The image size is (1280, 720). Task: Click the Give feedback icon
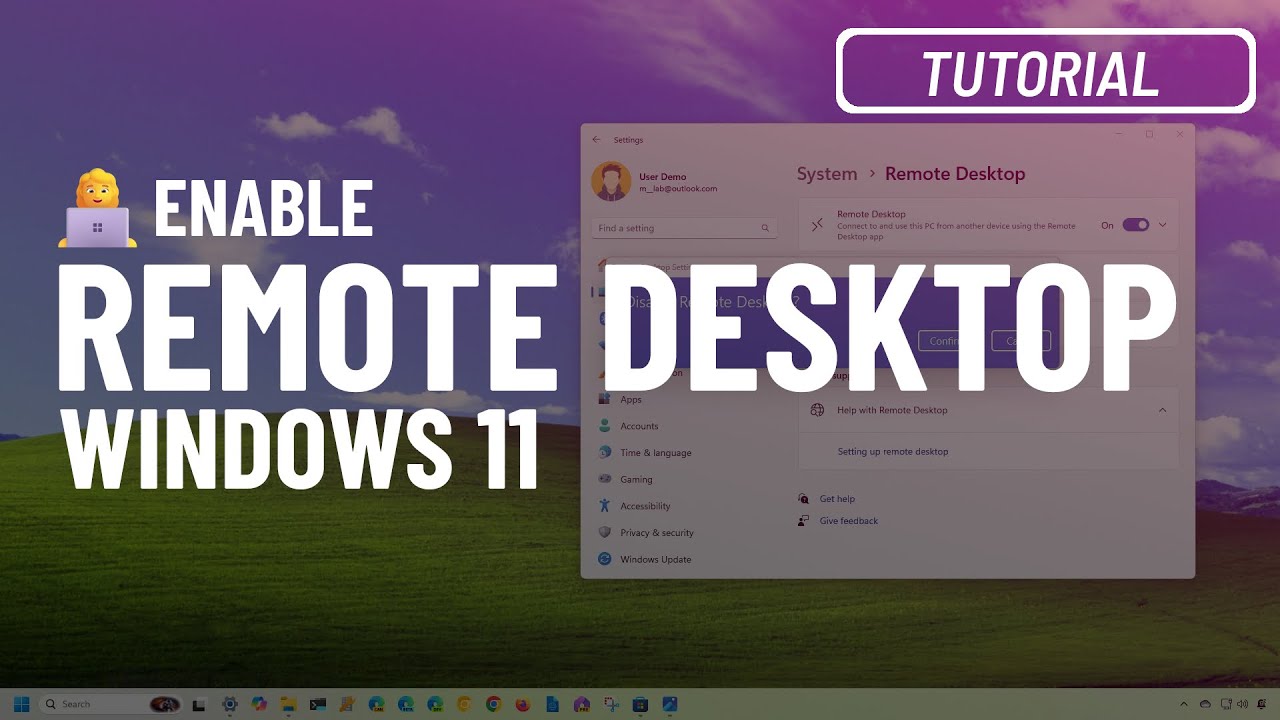click(x=804, y=521)
